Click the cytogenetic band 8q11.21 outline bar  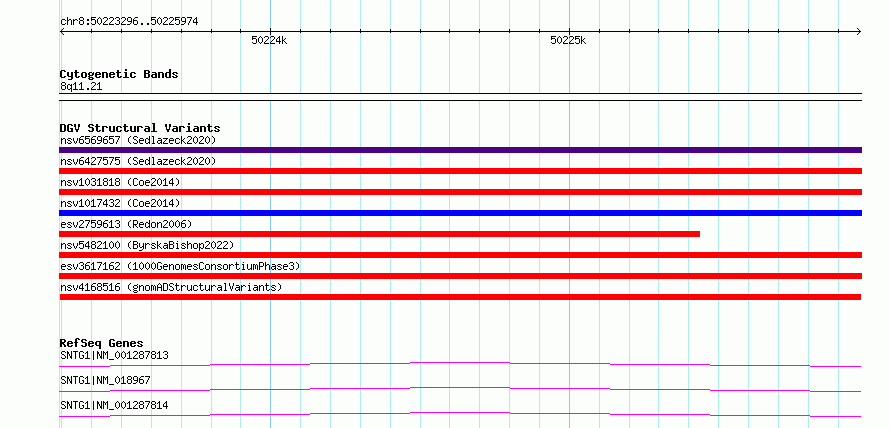coord(460,97)
